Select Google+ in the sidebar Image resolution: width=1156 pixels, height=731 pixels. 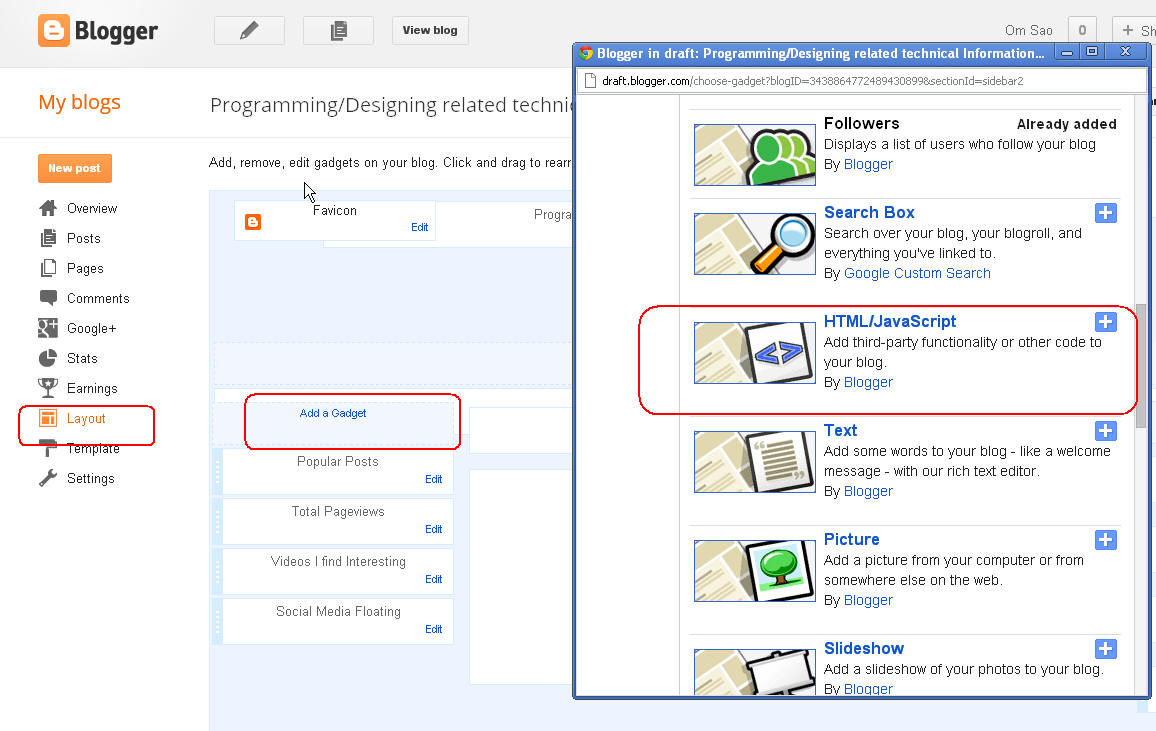[x=91, y=329]
